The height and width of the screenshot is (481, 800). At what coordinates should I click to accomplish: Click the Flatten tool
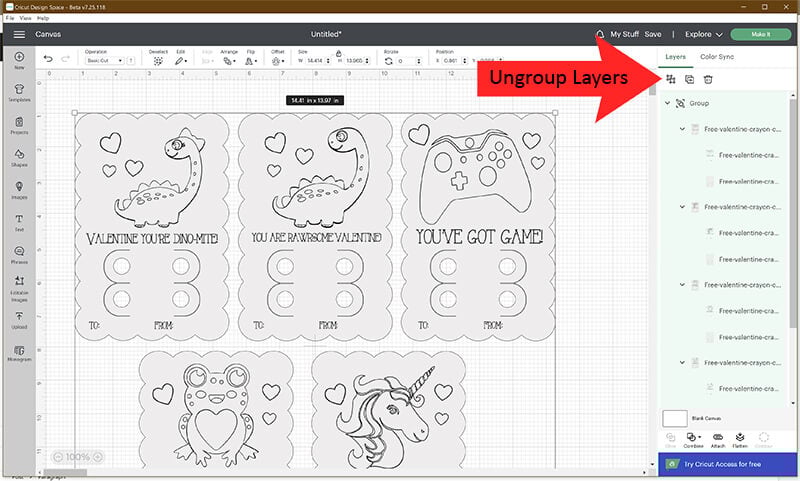coord(740,440)
